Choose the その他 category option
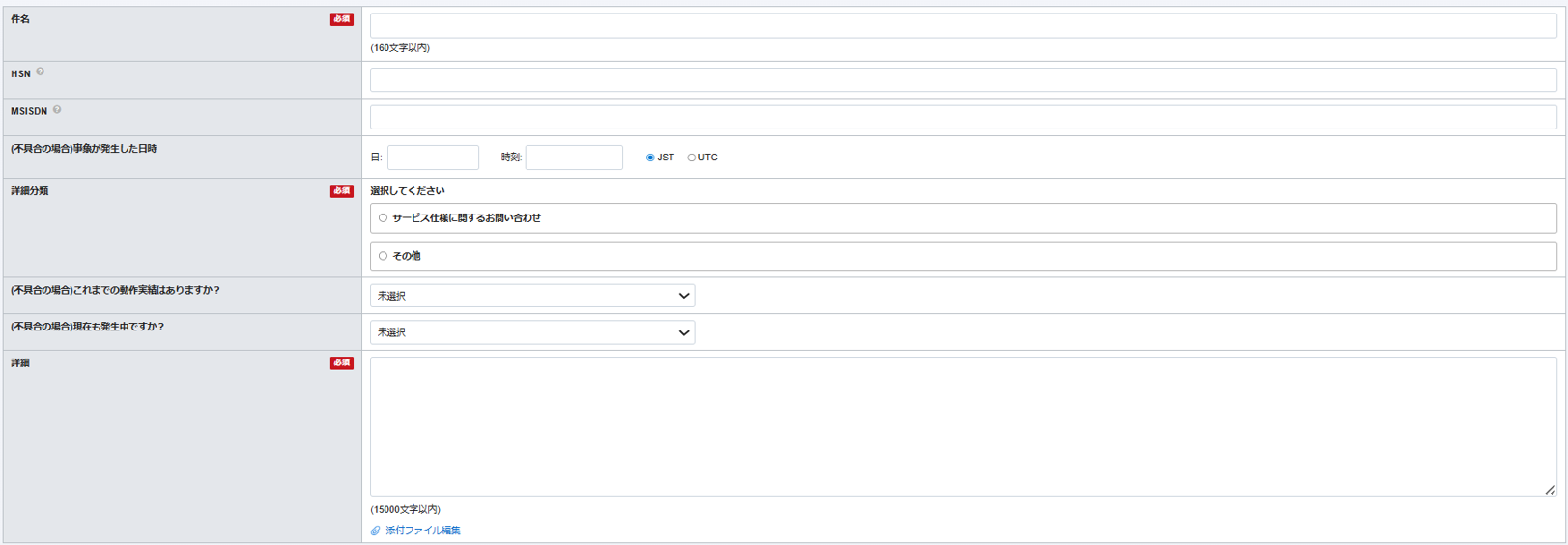 tap(384, 256)
